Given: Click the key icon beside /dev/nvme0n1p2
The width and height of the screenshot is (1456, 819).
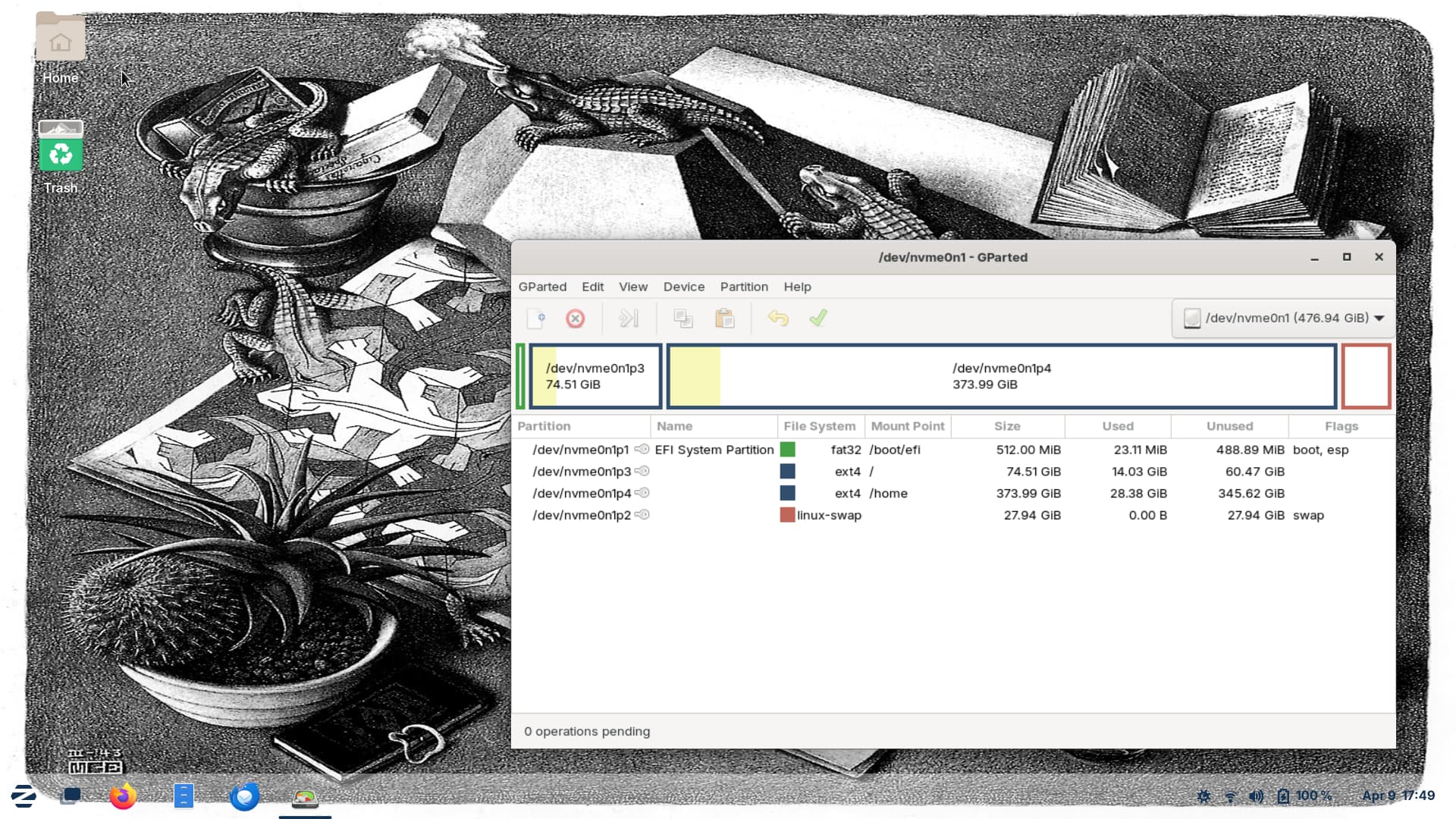Looking at the screenshot, I should tap(642, 515).
